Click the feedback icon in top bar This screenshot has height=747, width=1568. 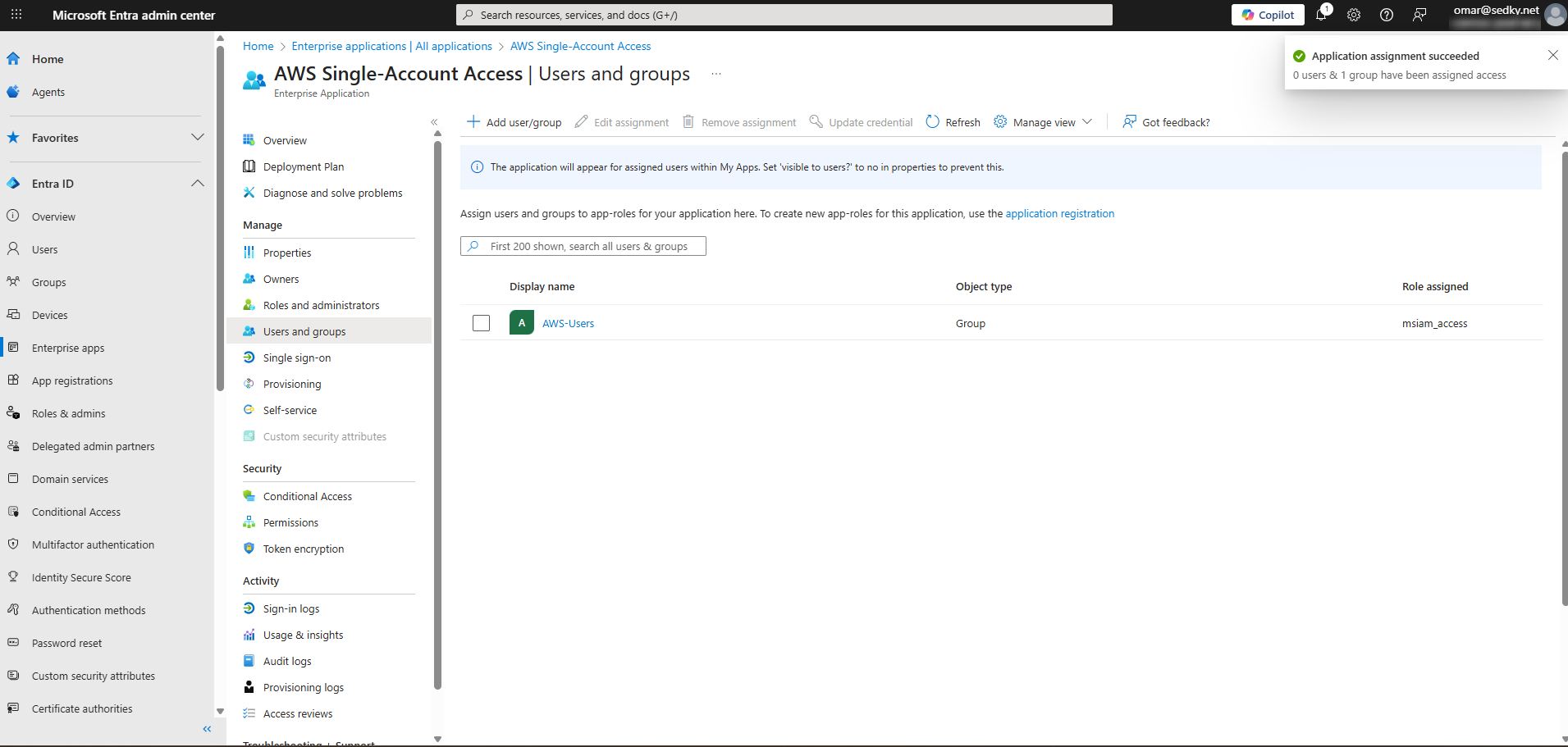[x=1419, y=15]
